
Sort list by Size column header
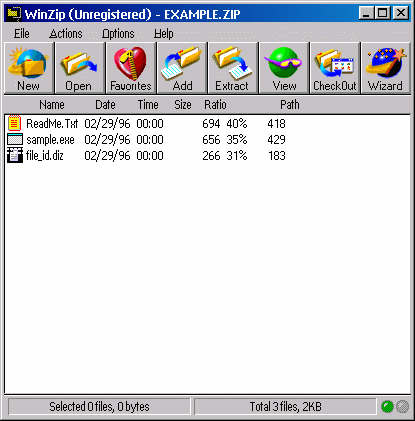pos(183,105)
